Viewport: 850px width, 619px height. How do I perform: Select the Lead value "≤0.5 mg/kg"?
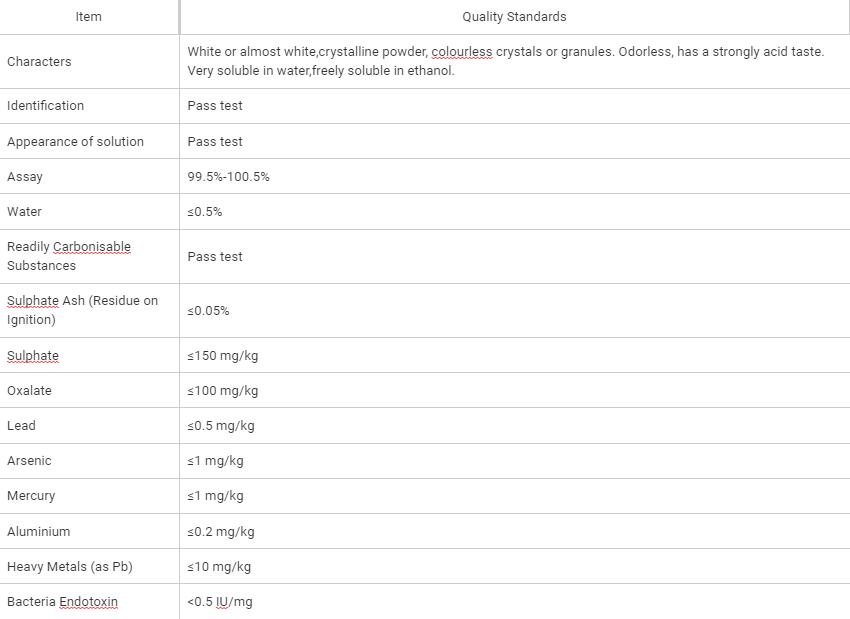[220, 426]
